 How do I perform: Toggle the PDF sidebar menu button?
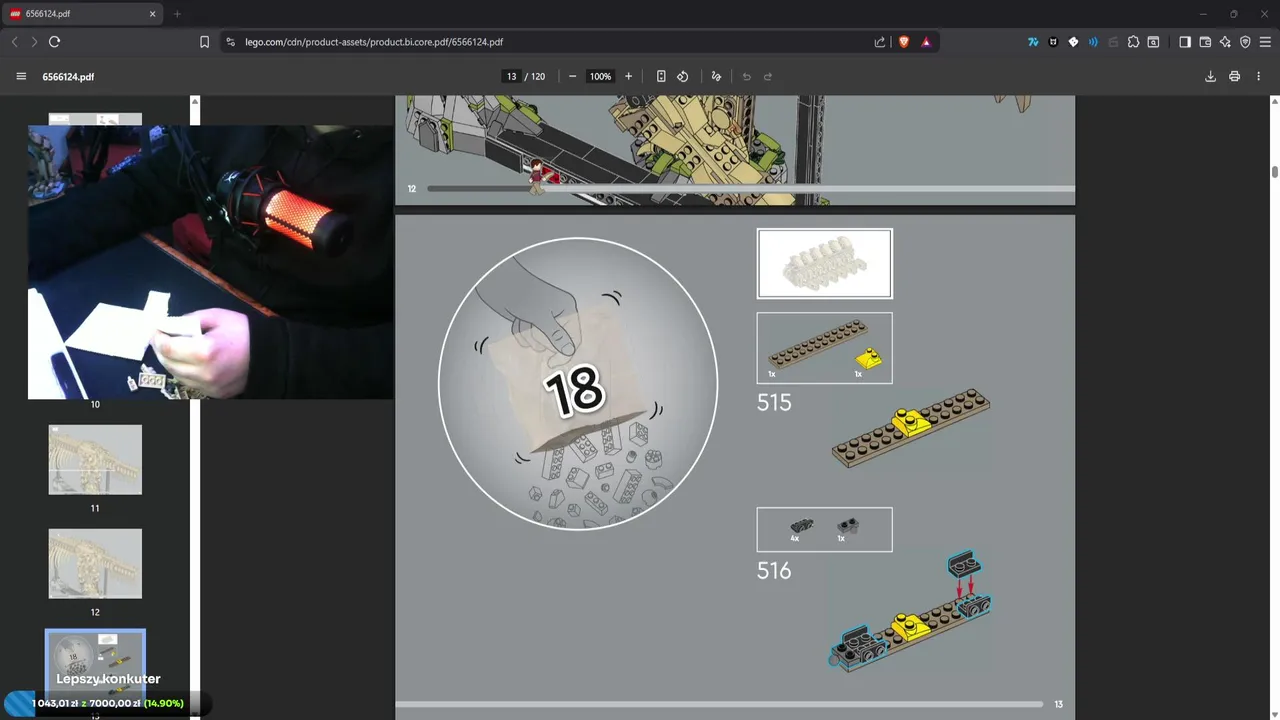tap(21, 76)
